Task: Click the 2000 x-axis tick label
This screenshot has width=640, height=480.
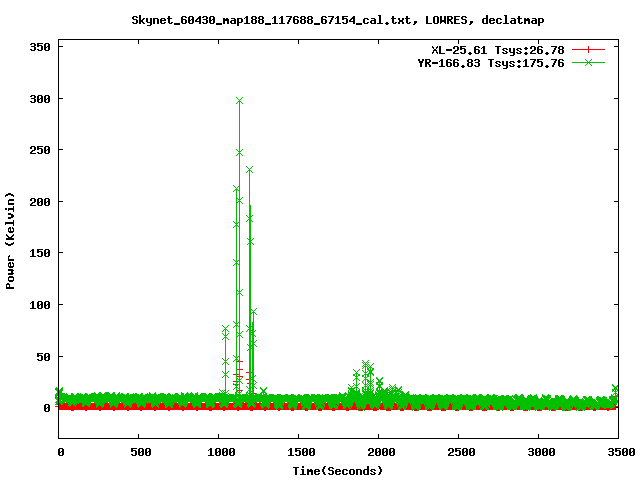Action: pyautogui.click(x=381, y=452)
